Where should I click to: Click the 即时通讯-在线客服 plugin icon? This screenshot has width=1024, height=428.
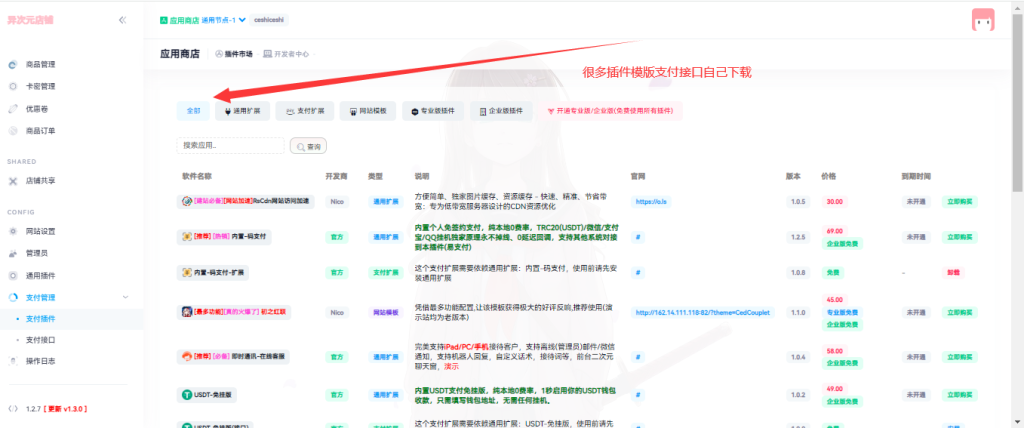click(186, 357)
